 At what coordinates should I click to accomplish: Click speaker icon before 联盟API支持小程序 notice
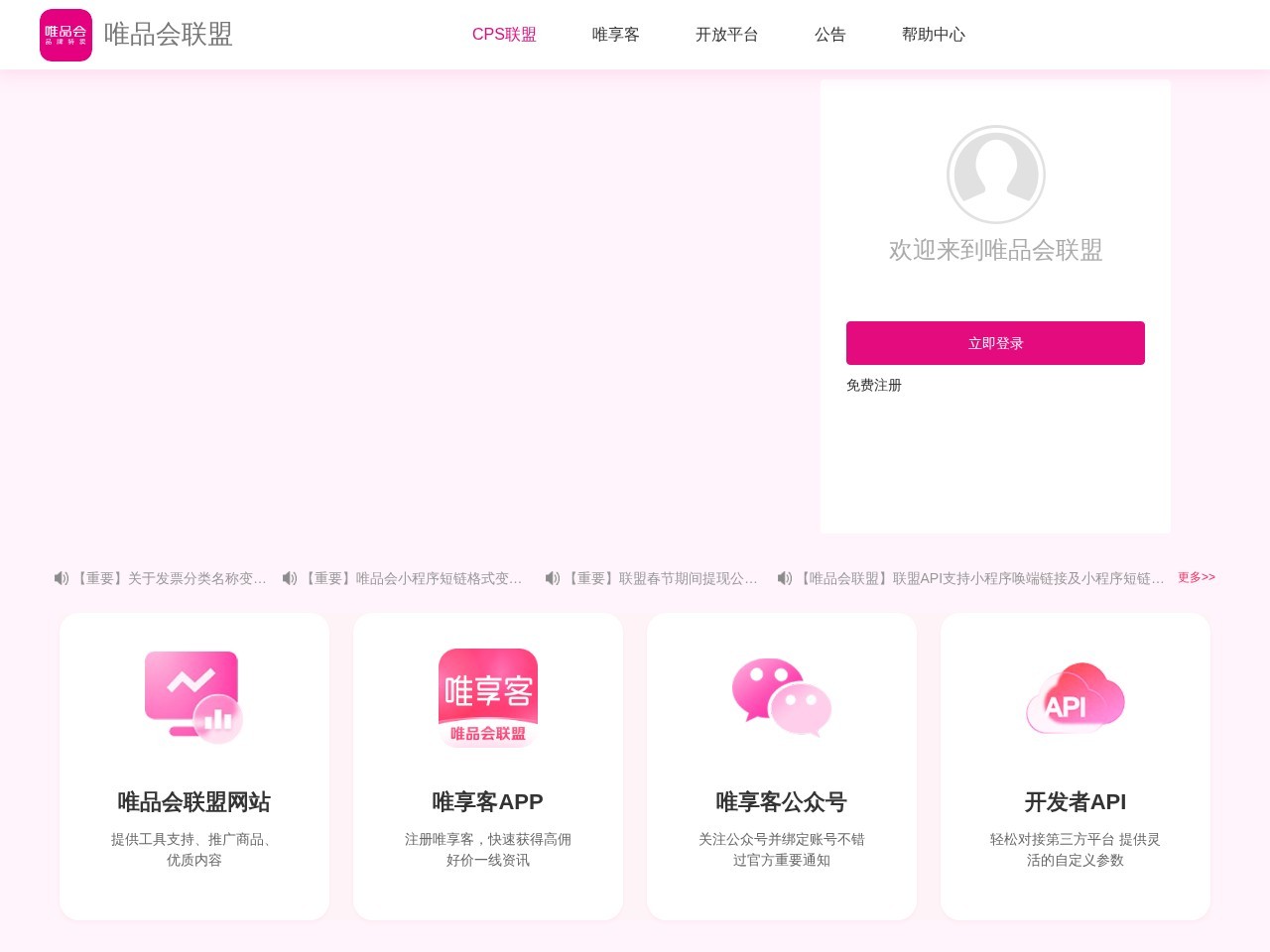tap(785, 578)
